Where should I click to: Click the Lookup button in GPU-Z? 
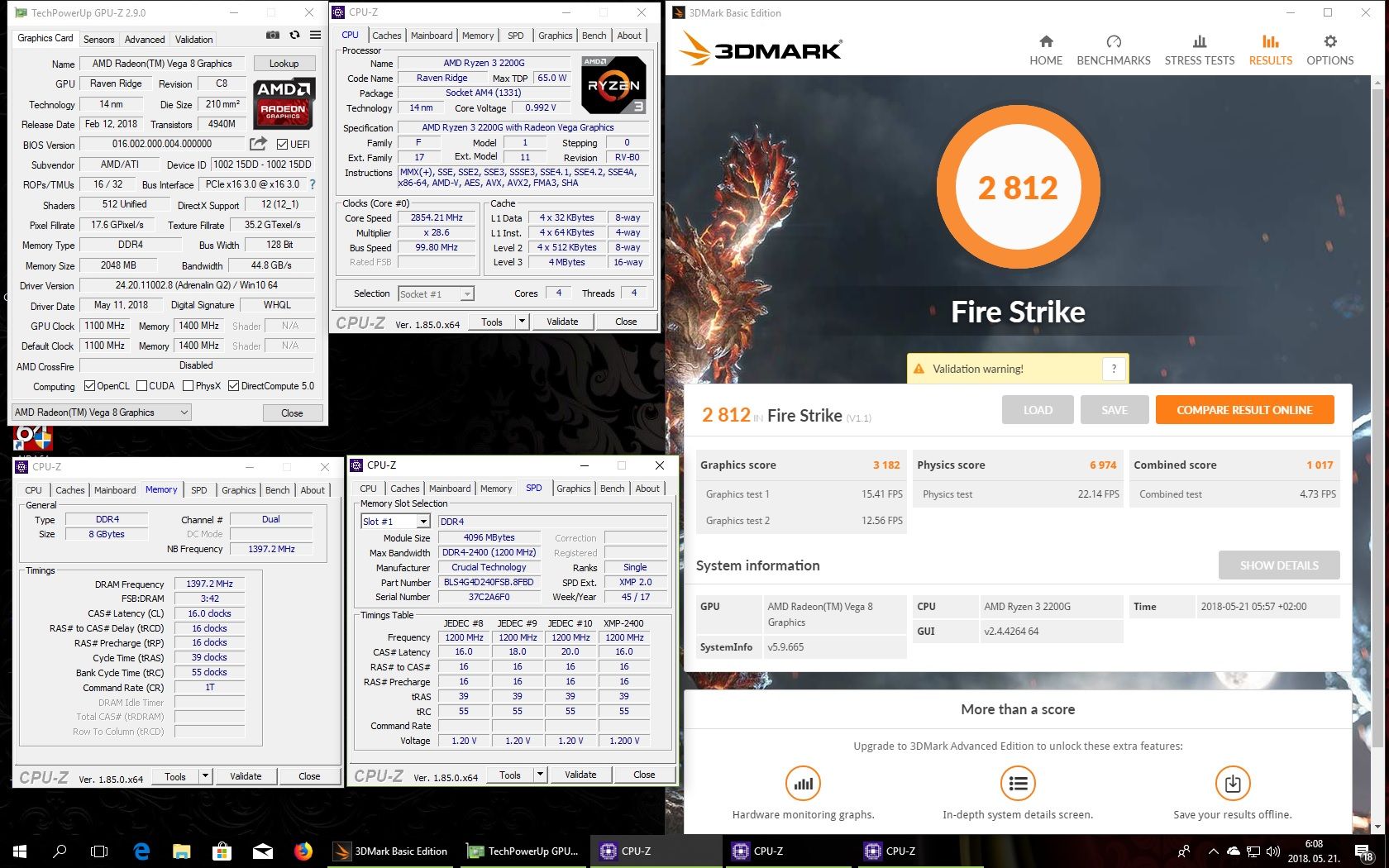point(284,64)
